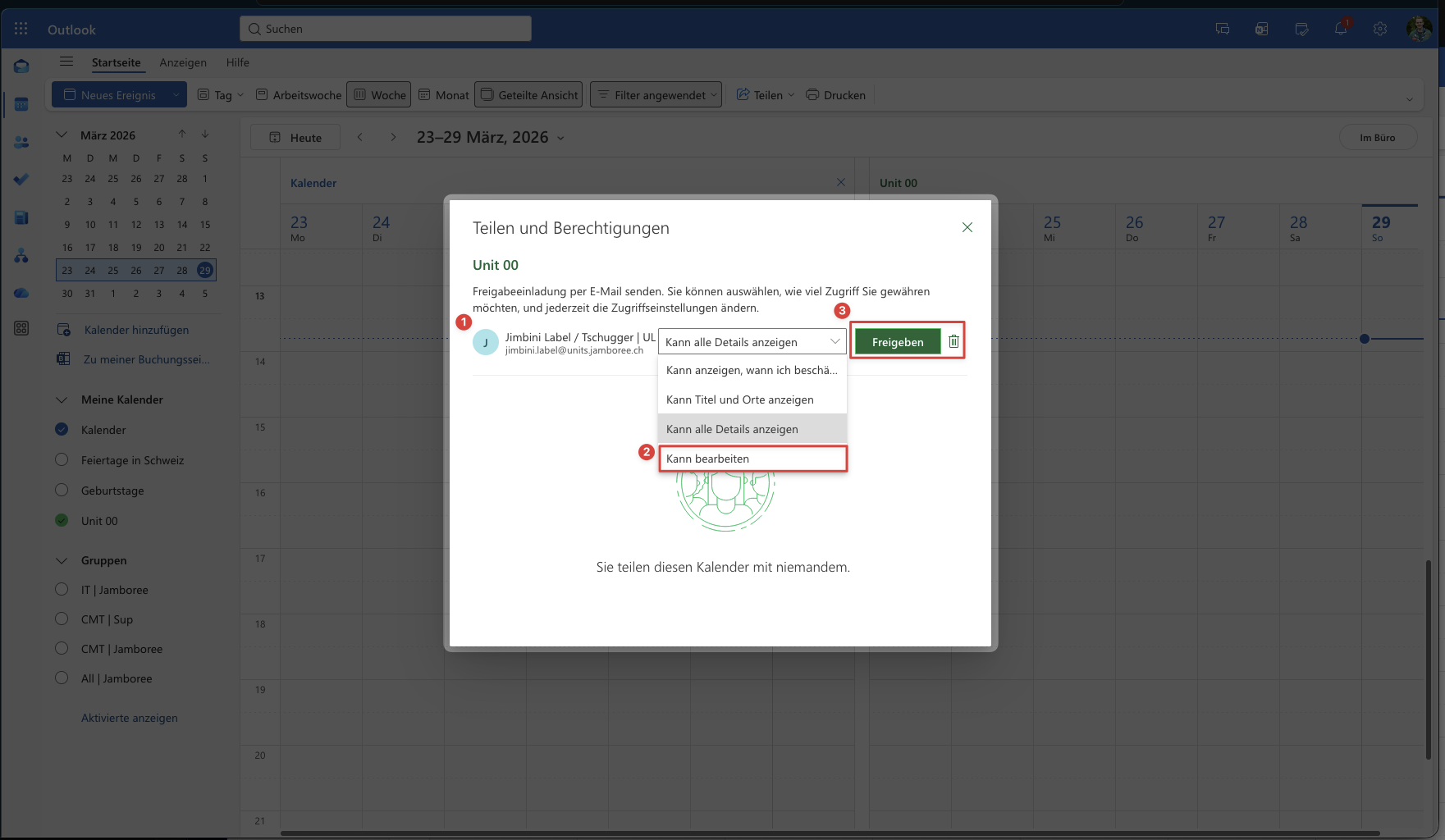The width and height of the screenshot is (1445, 840).
Task: Collapse the Meine Kalender section
Action: 62,399
